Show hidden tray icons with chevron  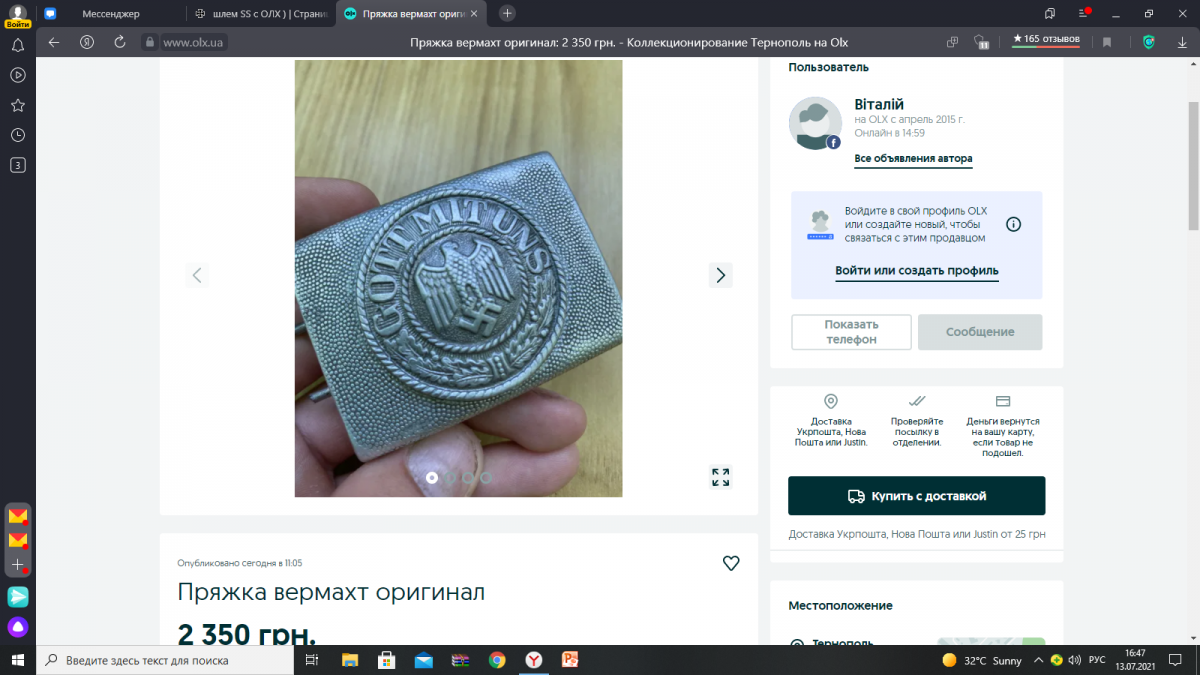[x=1040, y=661]
